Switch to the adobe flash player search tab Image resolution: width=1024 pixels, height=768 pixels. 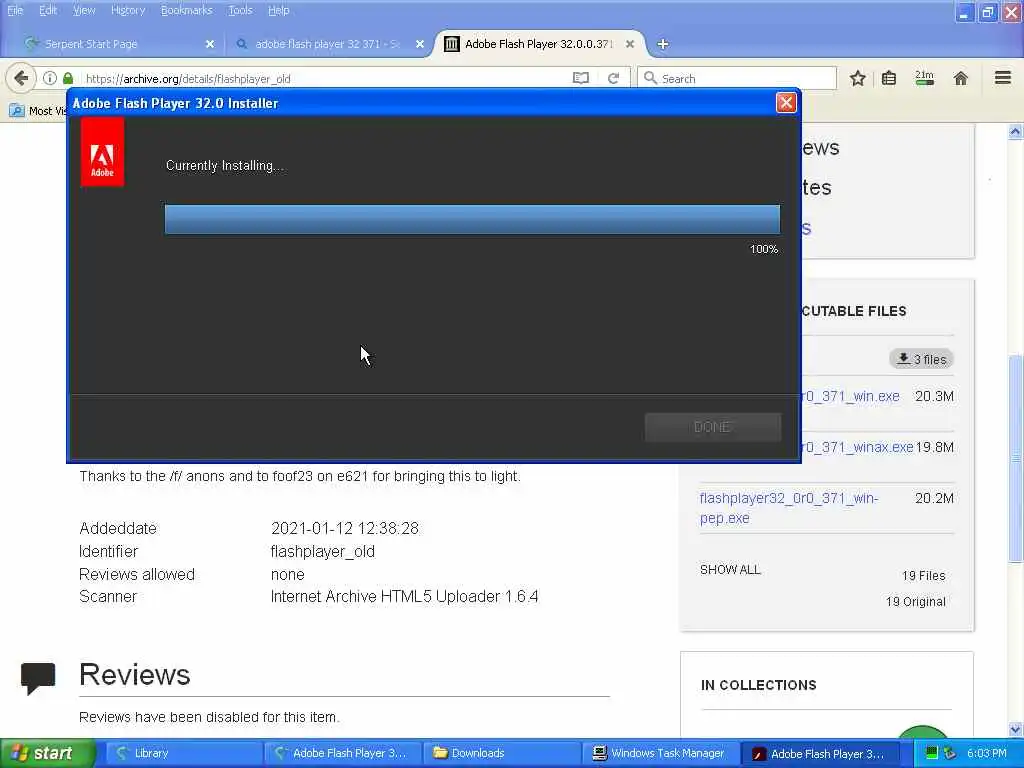[x=327, y=44]
